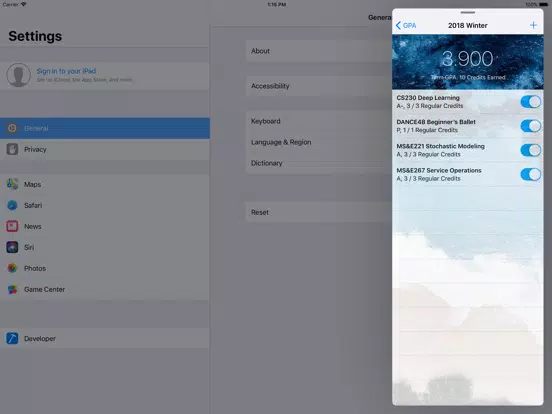The height and width of the screenshot is (414, 552).
Task: Open Maps settings
Action: click(x=105, y=184)
